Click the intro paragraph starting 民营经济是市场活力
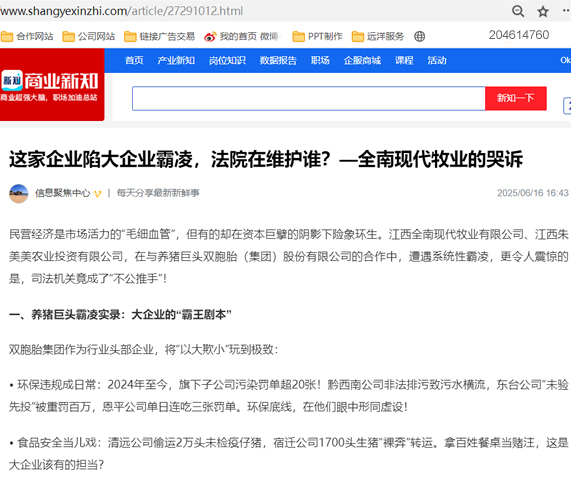This screenshot has width=571, height=491. point(289,256)
